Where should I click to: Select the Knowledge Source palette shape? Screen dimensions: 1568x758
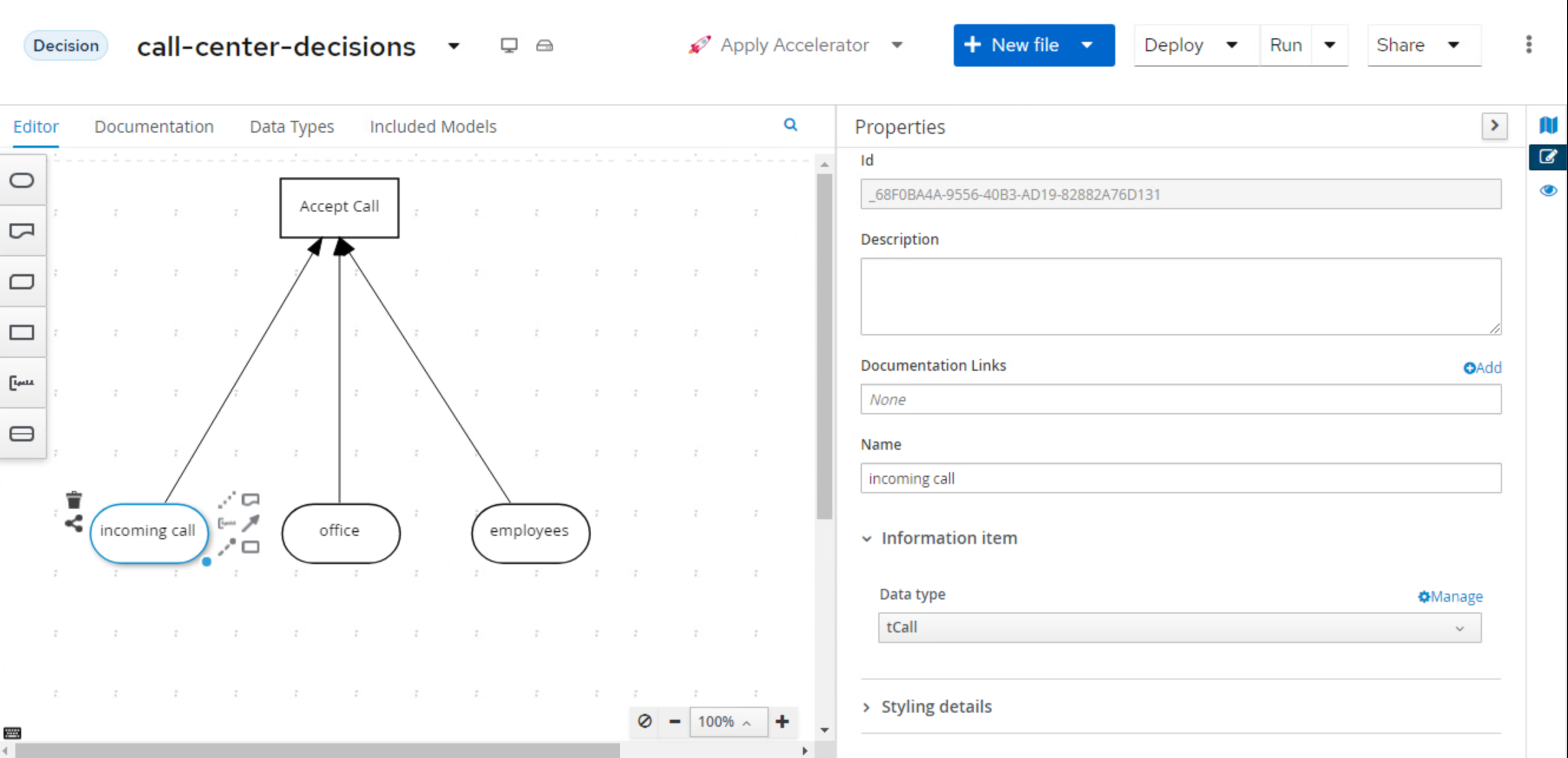22,230
